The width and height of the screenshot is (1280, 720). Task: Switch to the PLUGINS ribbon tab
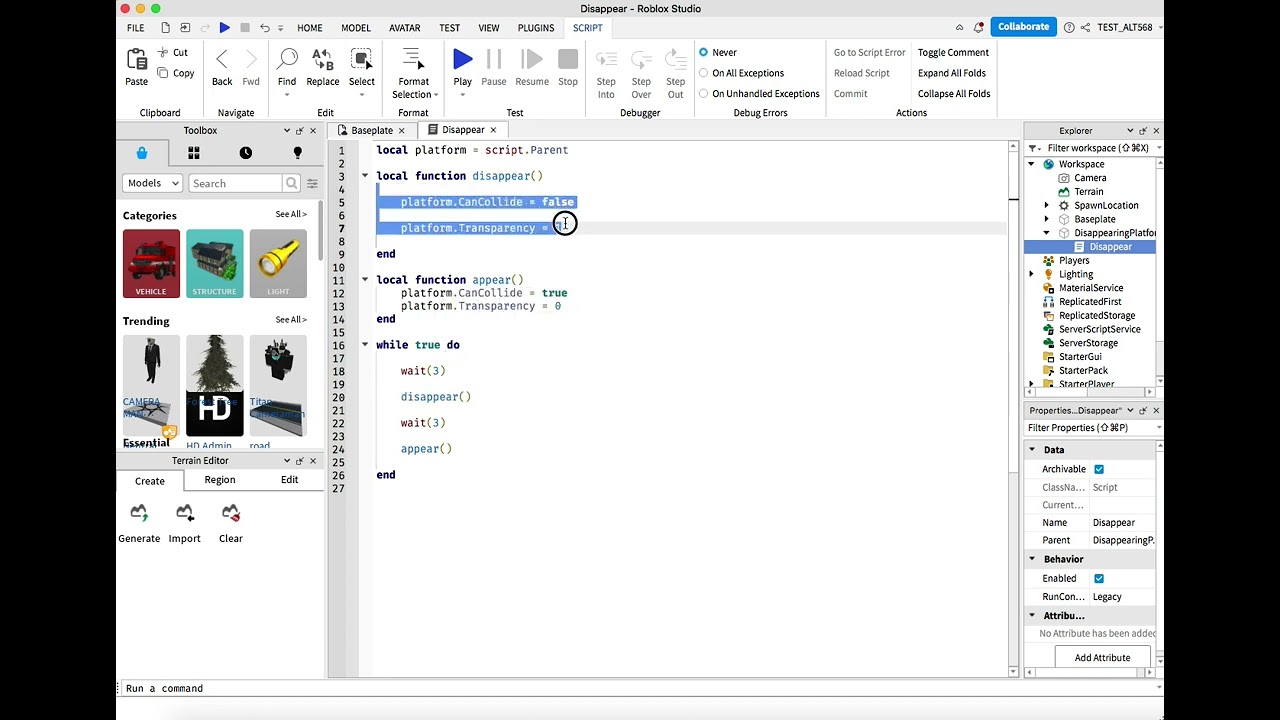tap(536, 28)
